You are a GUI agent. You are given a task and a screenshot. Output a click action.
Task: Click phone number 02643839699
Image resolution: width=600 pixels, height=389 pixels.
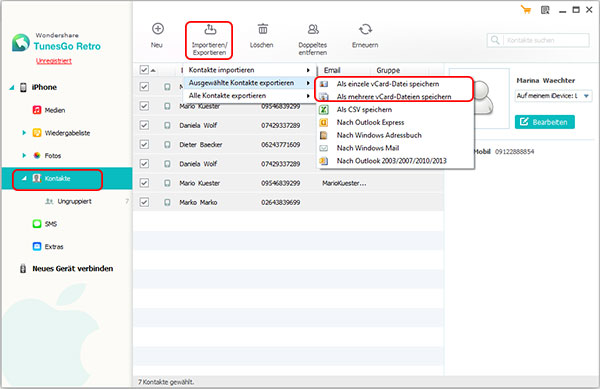pos(280,202)
